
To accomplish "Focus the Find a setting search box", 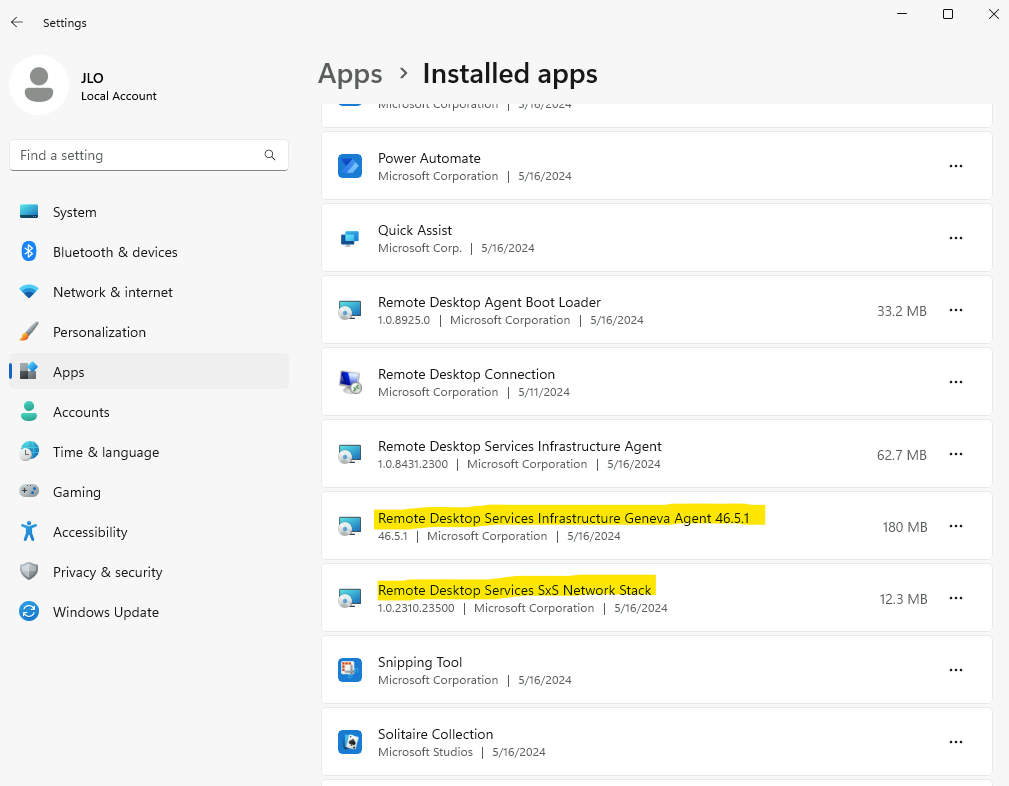I will 149,155.
